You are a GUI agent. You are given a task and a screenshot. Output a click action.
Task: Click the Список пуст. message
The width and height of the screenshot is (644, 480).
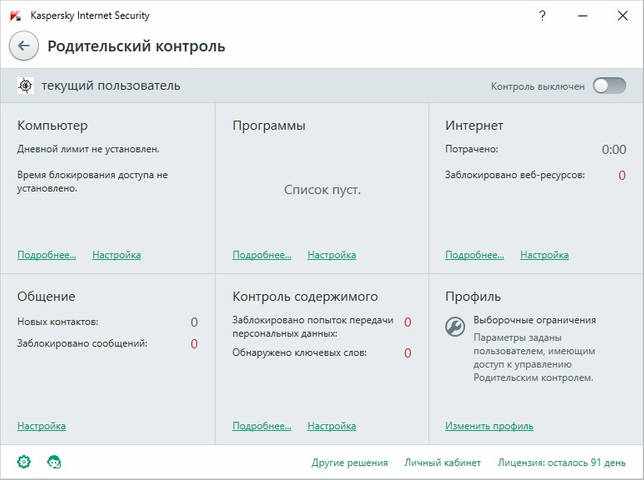point(322,190)
